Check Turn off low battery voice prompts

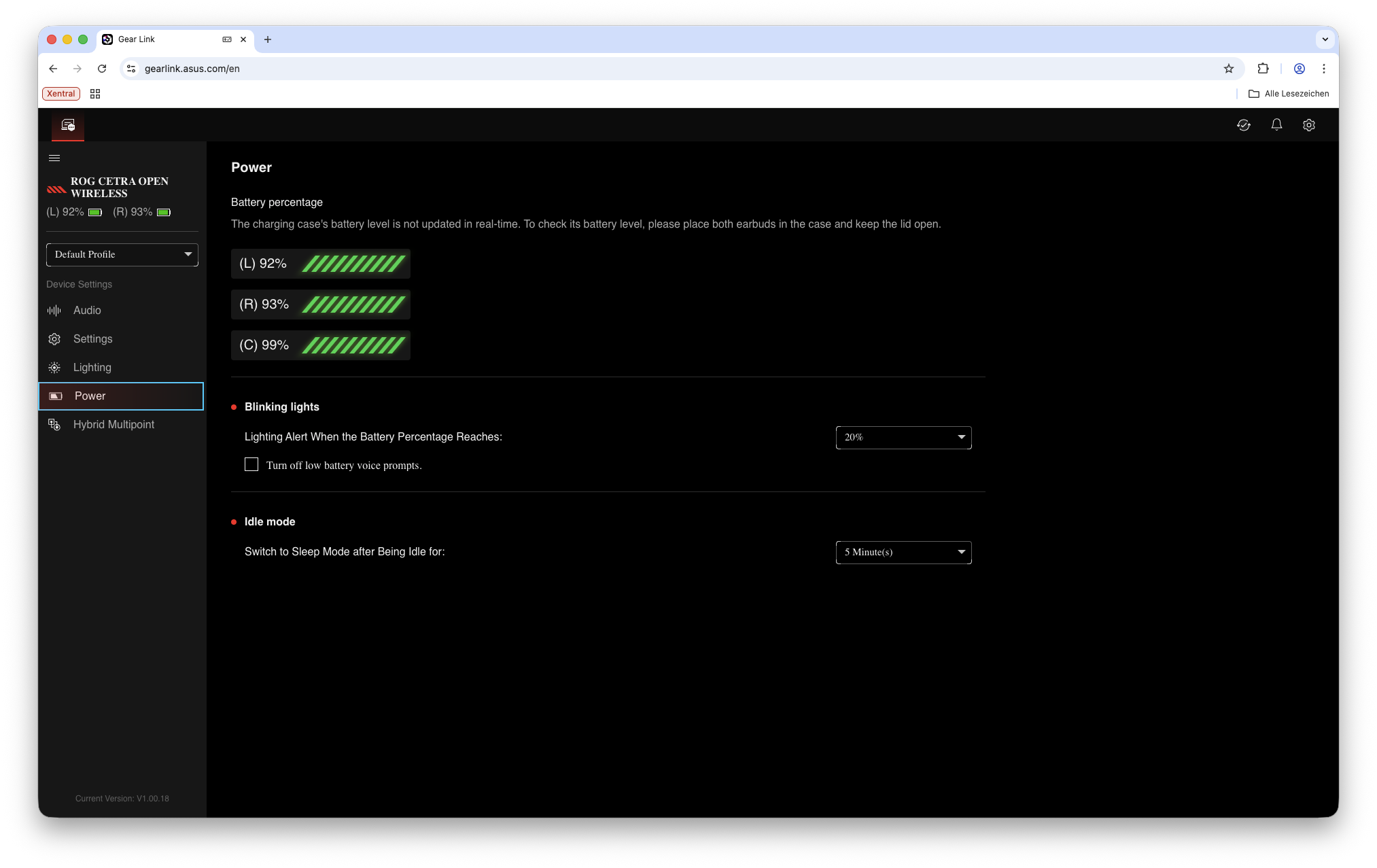click(x=251, y=465)
